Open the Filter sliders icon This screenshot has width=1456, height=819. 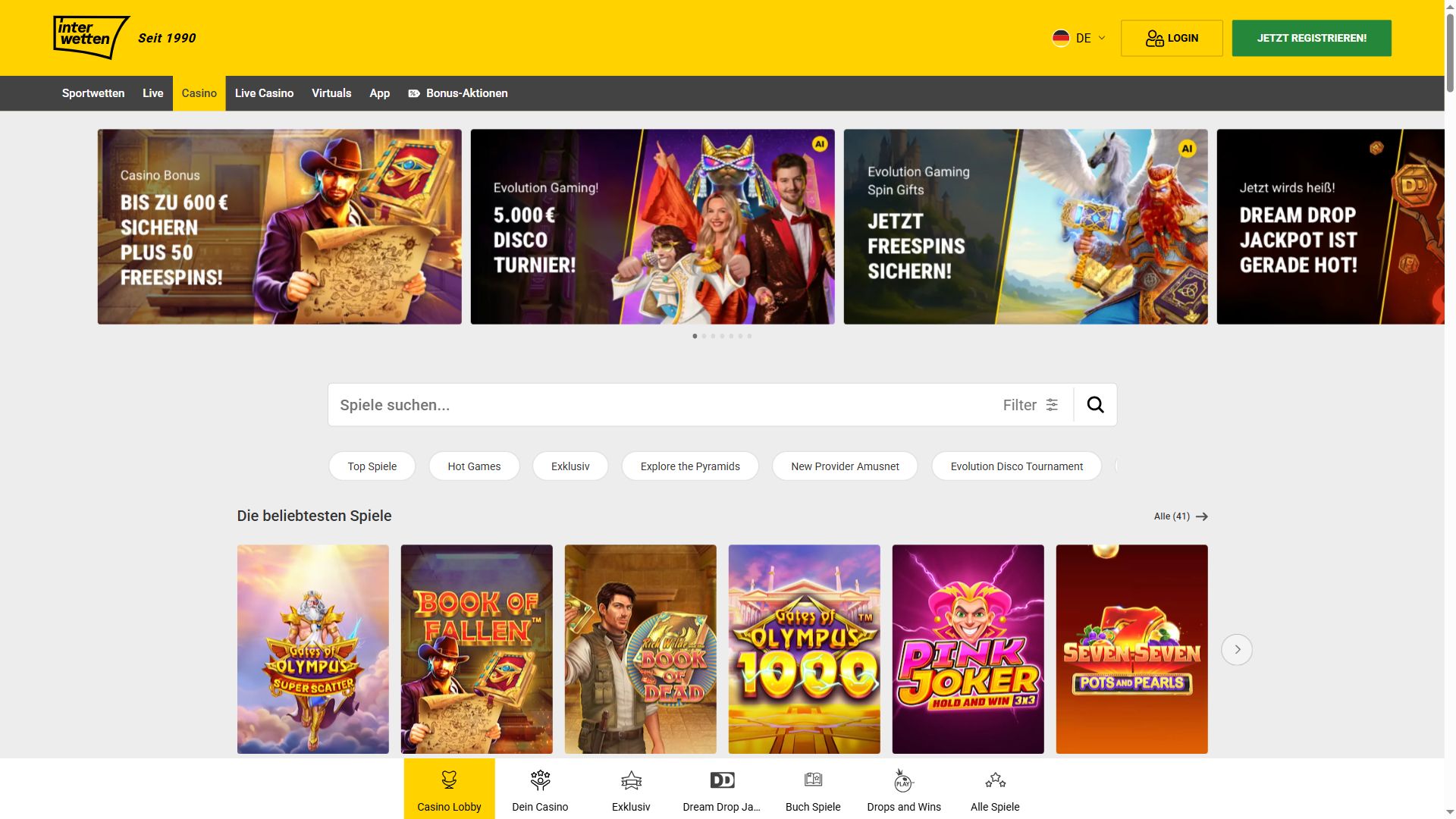tap(1052, 405)
